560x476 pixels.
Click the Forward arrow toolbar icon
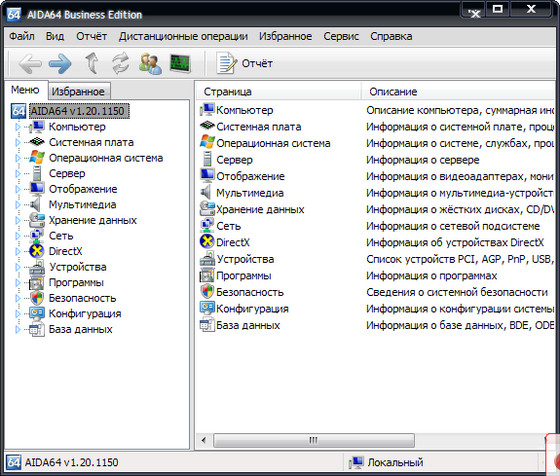(60, 64)
